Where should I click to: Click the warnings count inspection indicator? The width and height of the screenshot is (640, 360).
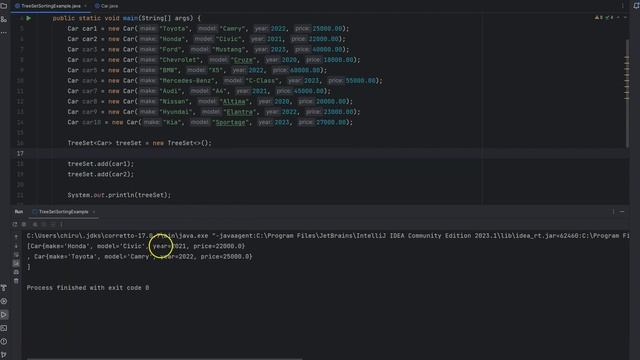[x=599, y=18]
